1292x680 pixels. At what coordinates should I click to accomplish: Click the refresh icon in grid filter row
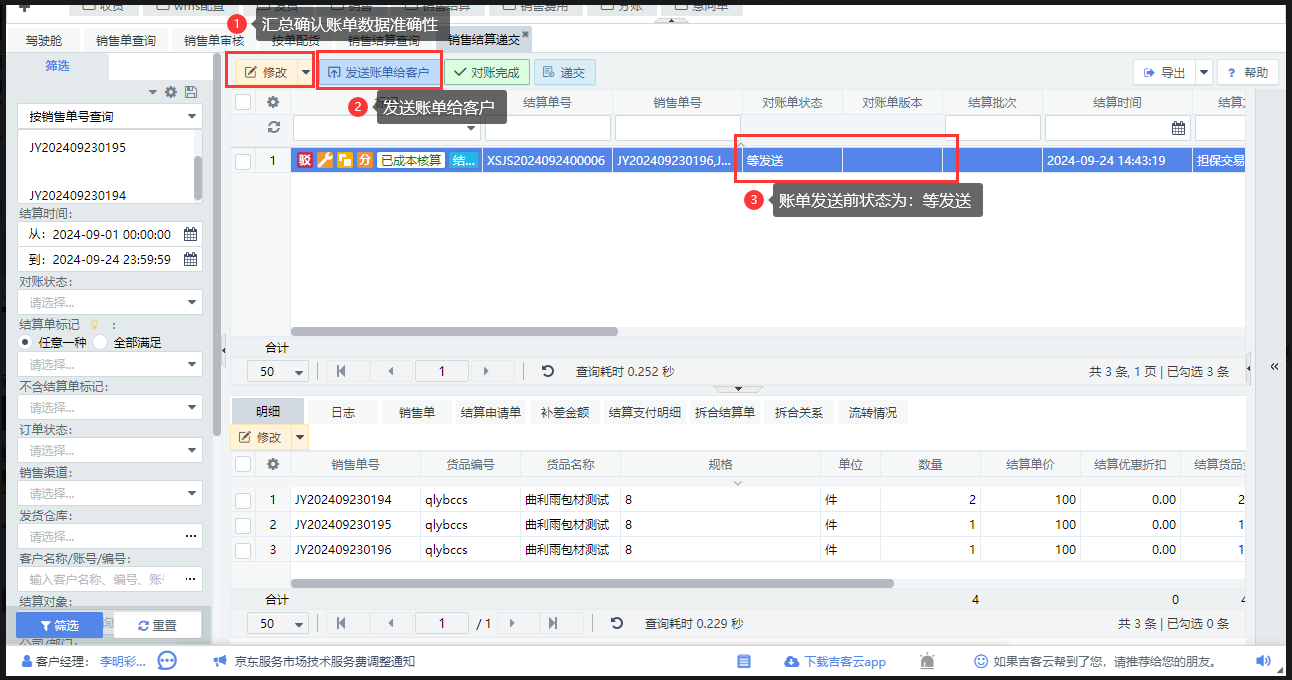(273, 128)
